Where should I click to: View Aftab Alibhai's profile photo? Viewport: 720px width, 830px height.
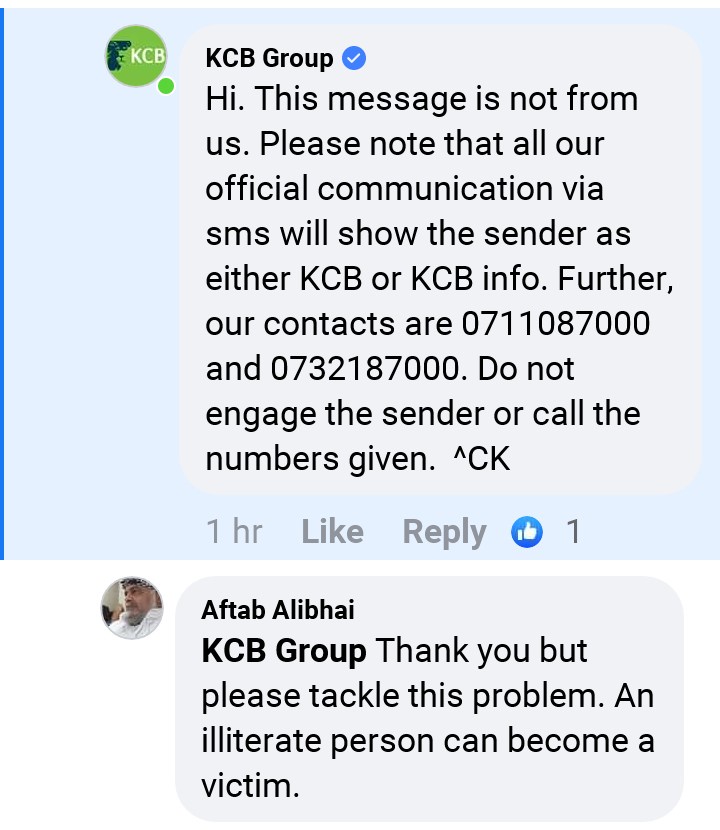point(132,608)
